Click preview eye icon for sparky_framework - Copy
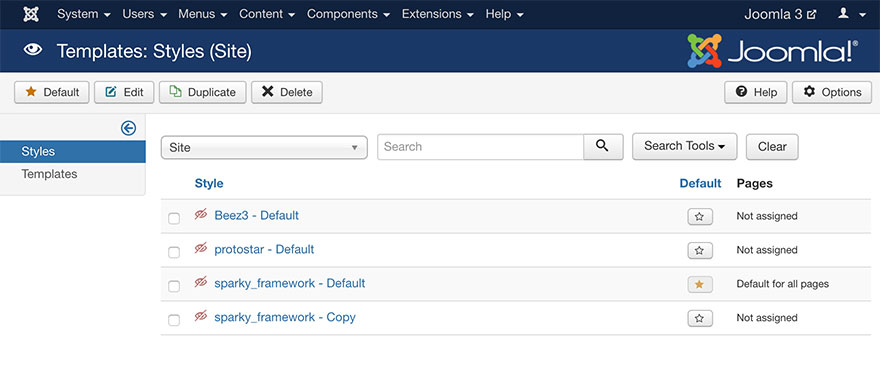 pyautogui.click(x=201, y=316)
